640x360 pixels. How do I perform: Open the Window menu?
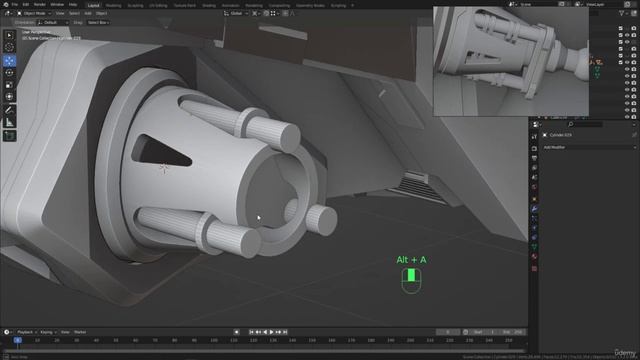pyautogui.click(x=57, y=4)
